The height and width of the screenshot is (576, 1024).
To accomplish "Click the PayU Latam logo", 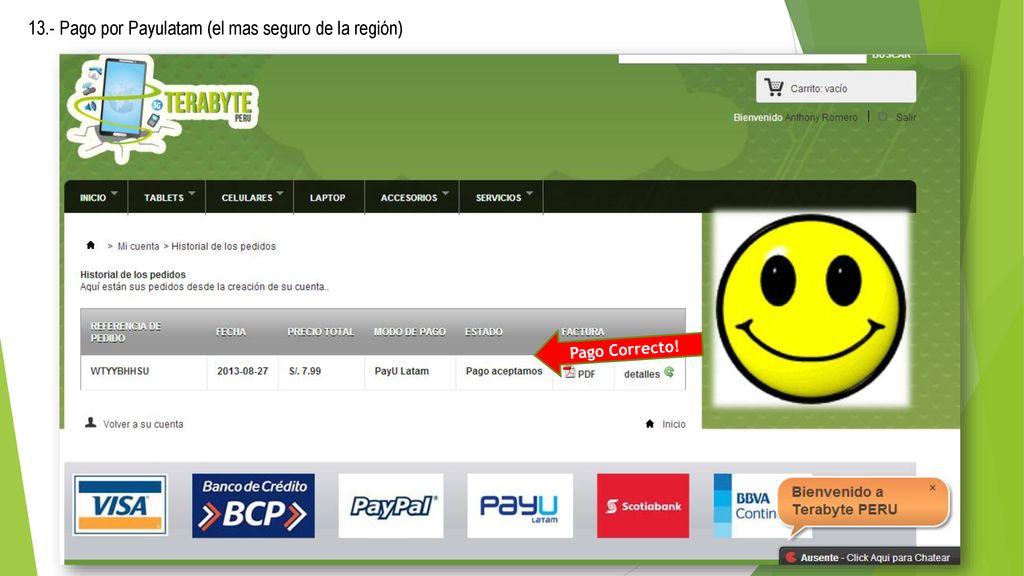I will [x=520, y=505].
